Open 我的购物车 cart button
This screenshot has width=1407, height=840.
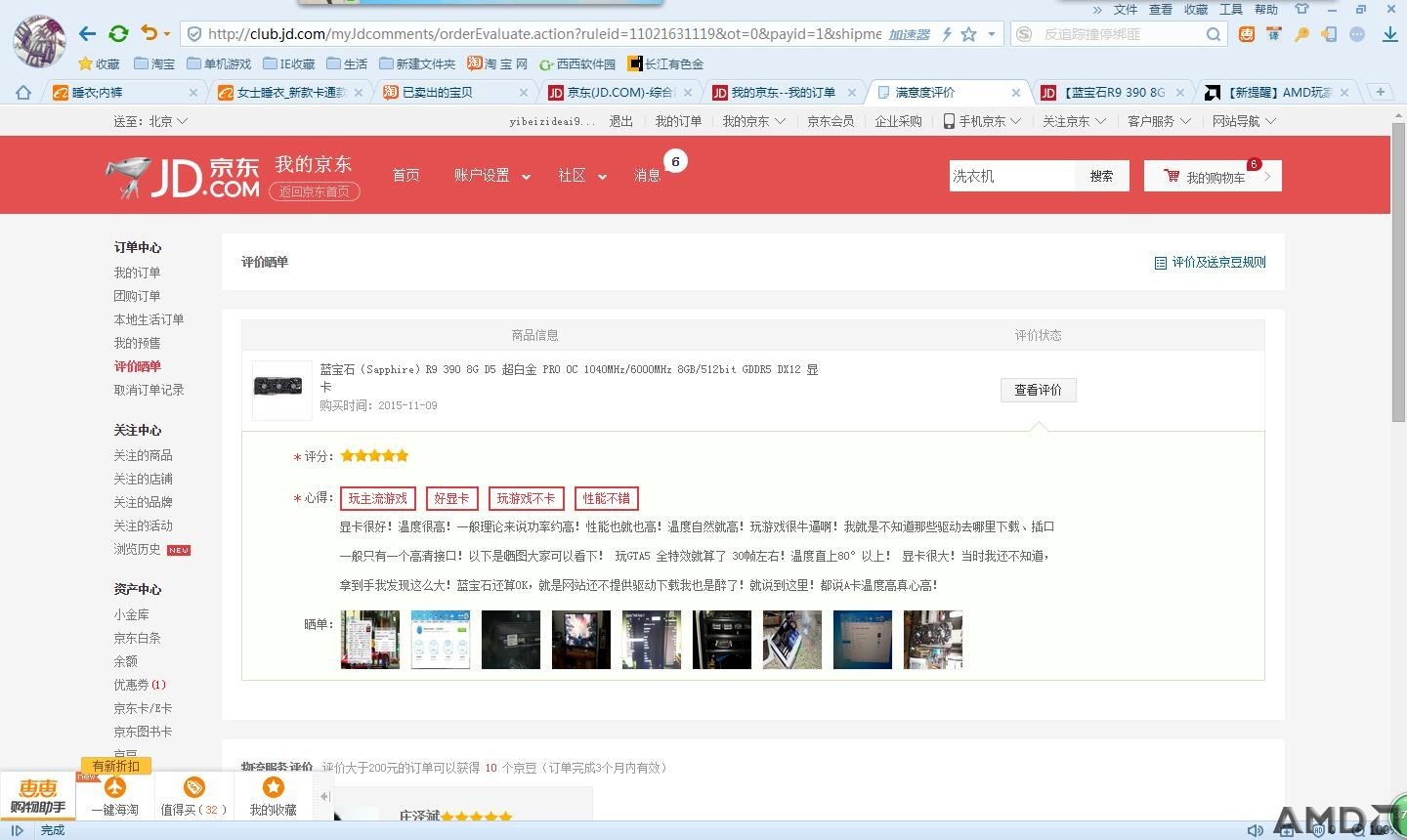[x=1213, y=176]
